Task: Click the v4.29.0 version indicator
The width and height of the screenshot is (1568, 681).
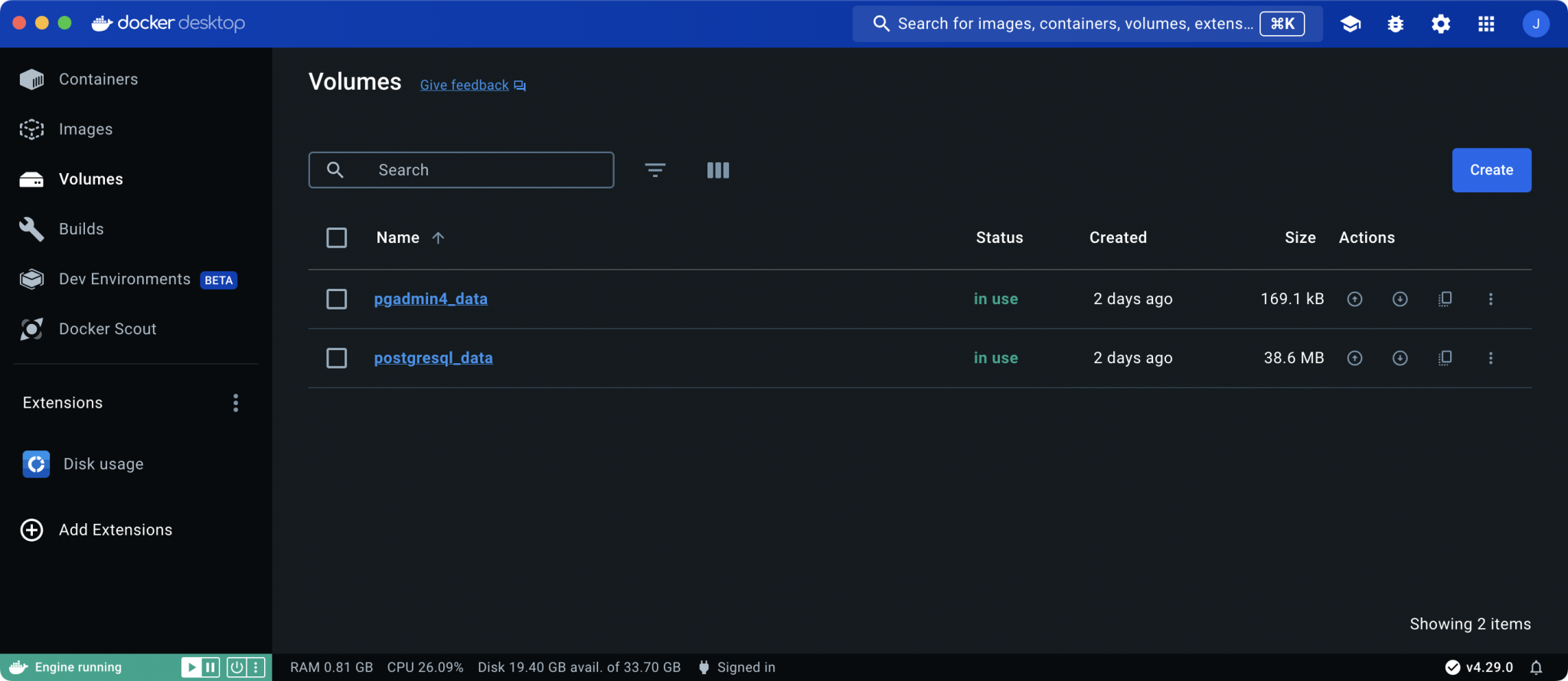Action: 1479,667
